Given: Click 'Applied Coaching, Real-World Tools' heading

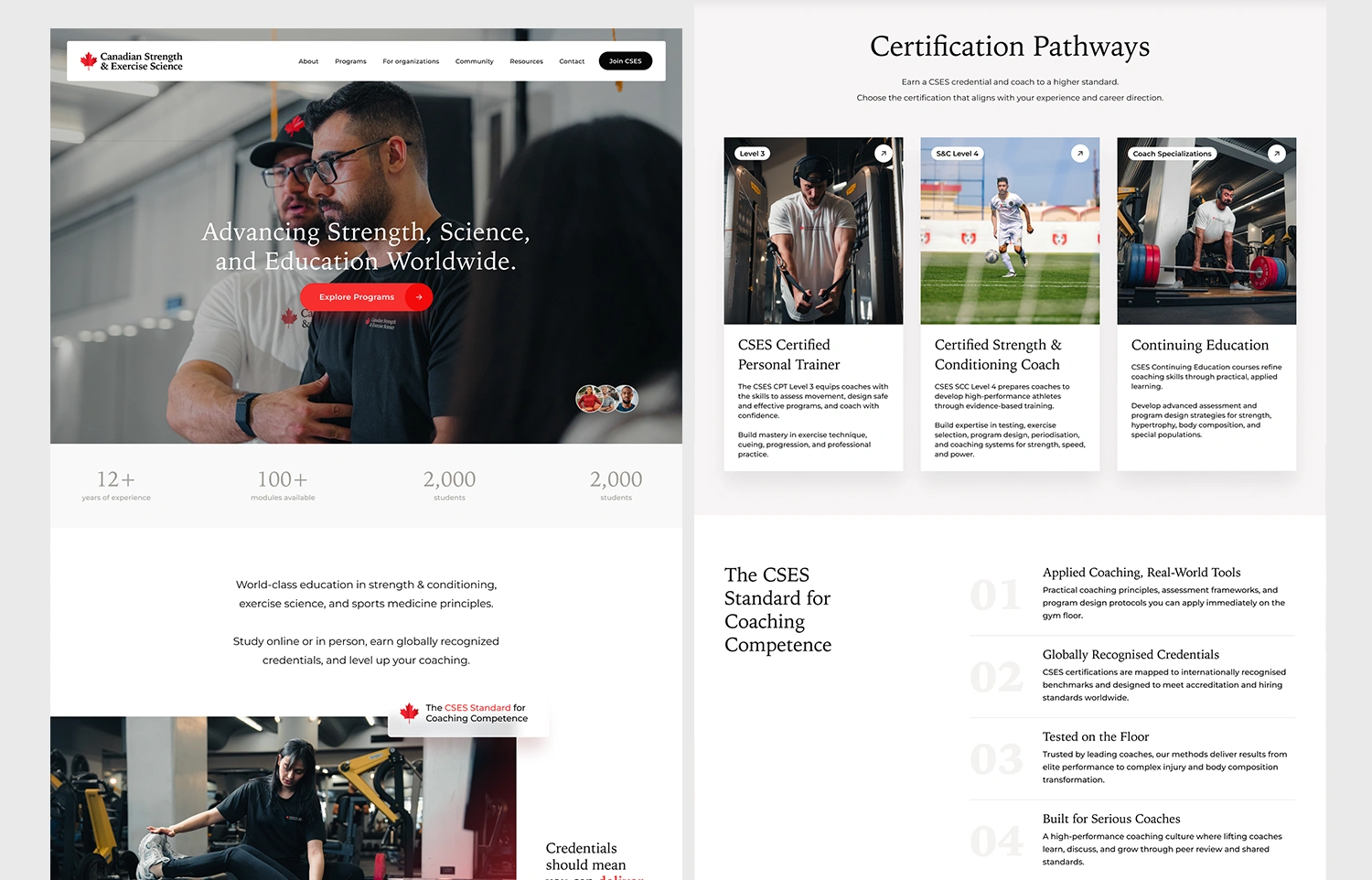Looking at the screenshot, I should (1142, 573).
